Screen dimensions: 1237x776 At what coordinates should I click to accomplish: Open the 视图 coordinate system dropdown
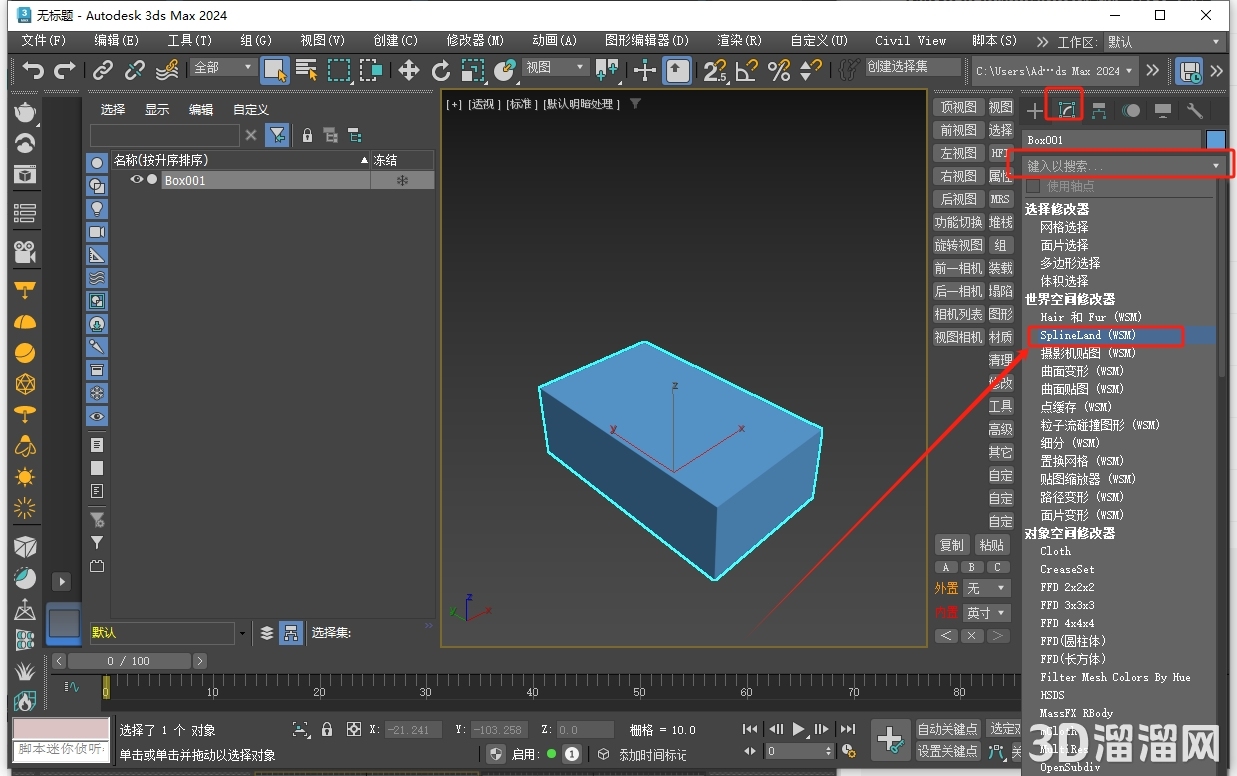click(x=555, y=68)
